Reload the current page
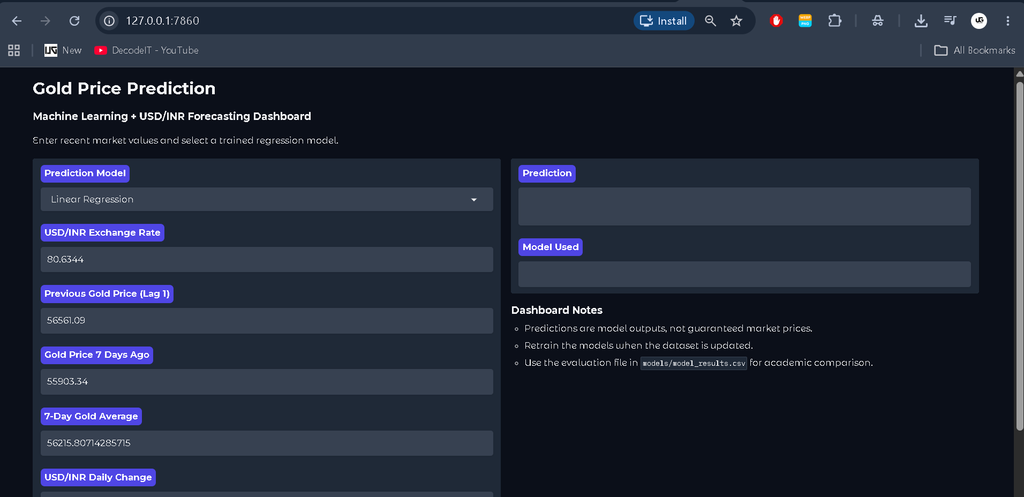The height and width of the screenshot is (497, 1024). [x=74, y=21]
